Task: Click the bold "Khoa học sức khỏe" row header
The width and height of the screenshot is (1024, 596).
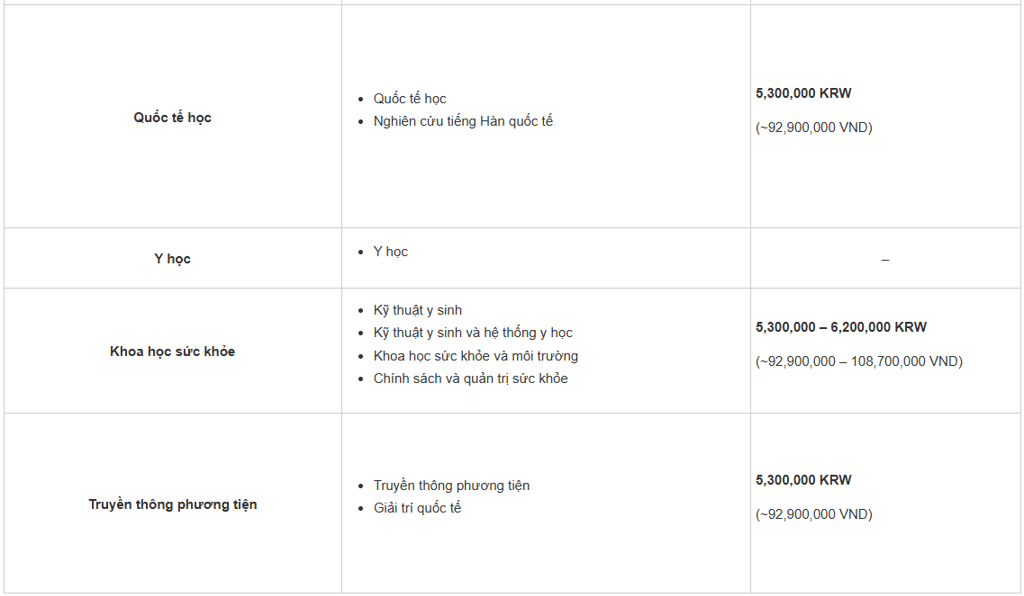Action: [172, 352]
